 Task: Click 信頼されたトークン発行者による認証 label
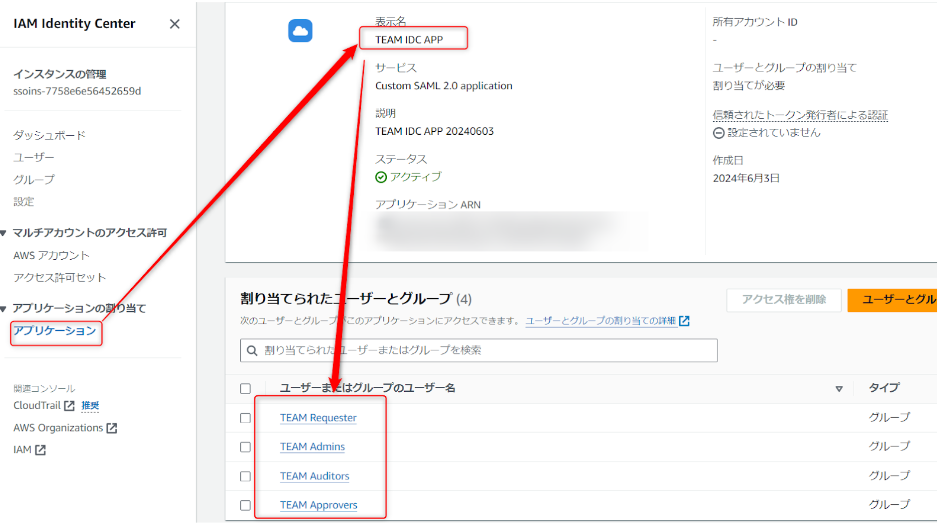pos(800,115)
